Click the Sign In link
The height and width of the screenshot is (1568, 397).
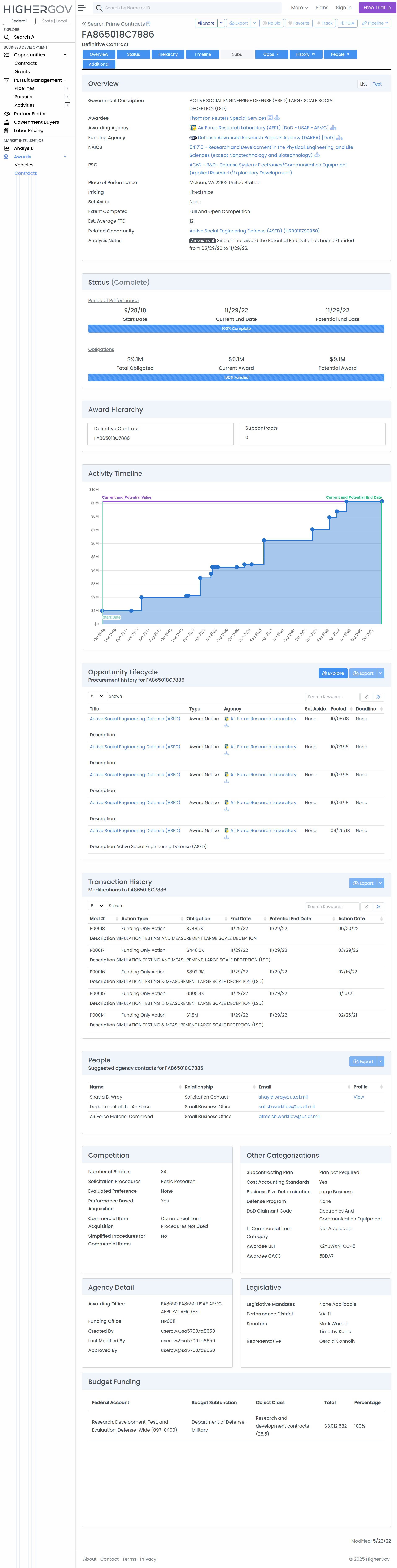[x=343, y=8]
